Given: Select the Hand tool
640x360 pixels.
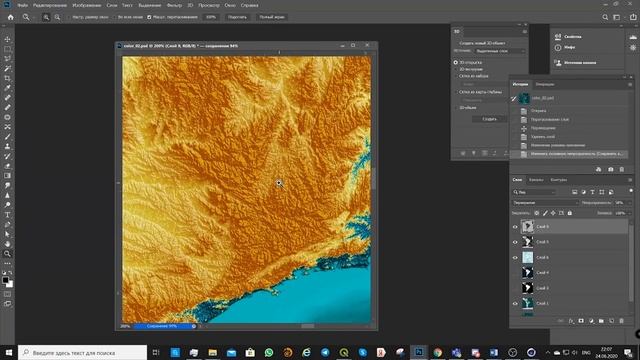Looking at the screenshot, I should click(7, 244).
